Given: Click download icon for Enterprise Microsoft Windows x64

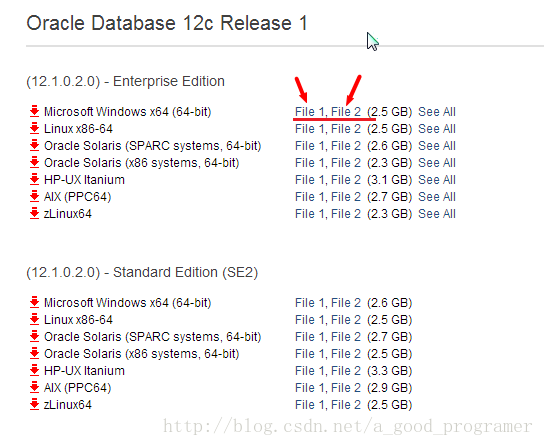Looking at the screenshot, I should 34,111.
